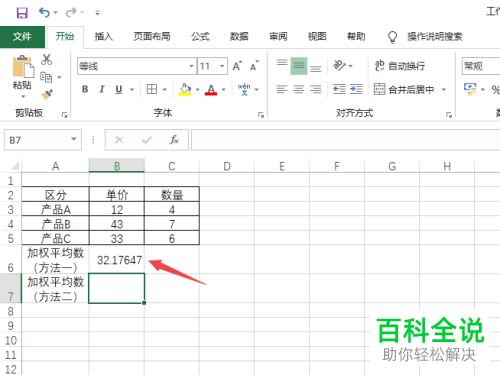Click inside the formula bar input
This screenshot has width=500, height=375.
point(345,140)
